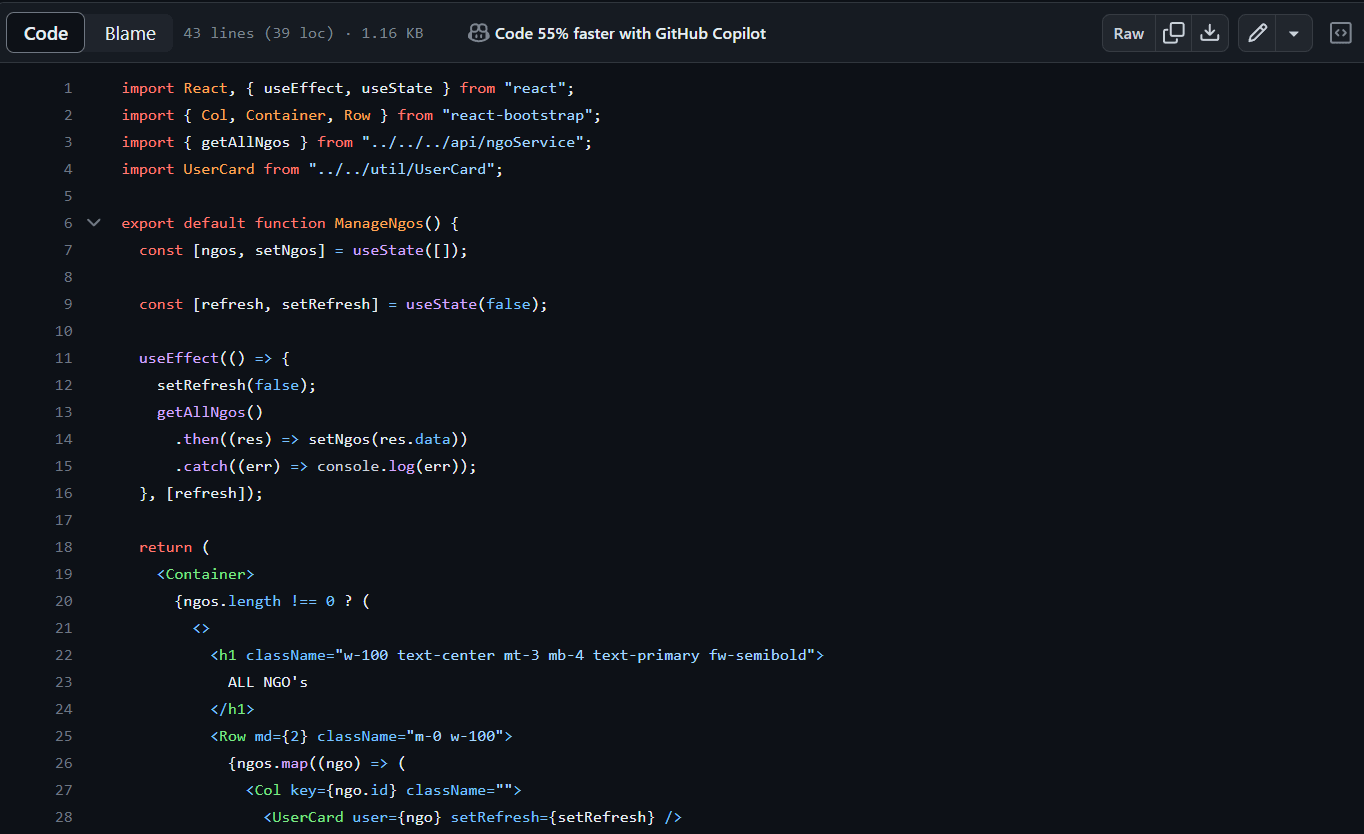
Task: Select line number 11
Action: [64, 358]
